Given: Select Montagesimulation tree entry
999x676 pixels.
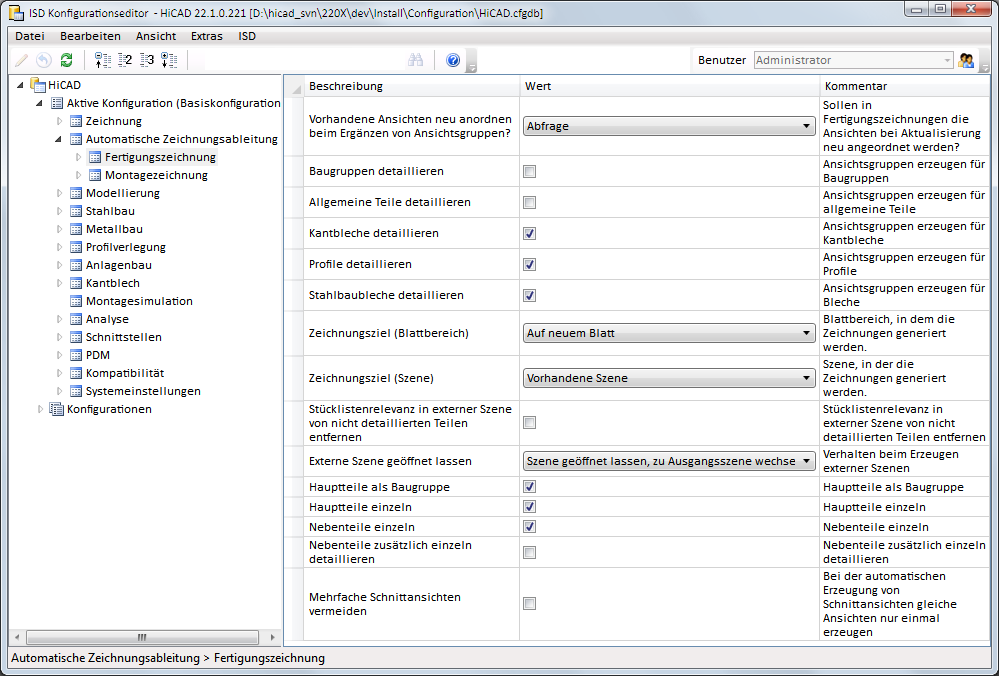Looking at the screenshot, I should [x=138, y=301].
